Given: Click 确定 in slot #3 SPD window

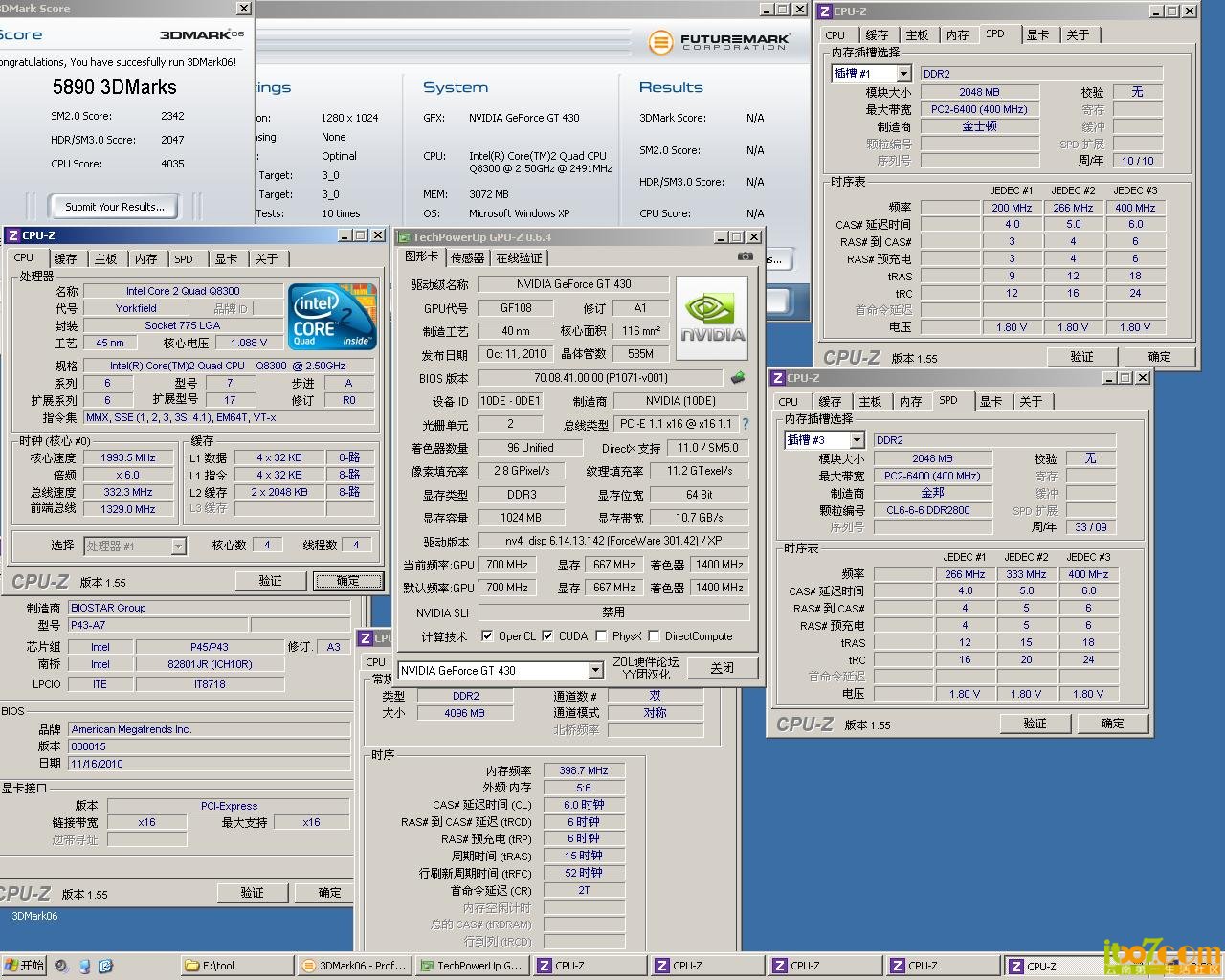Looking at the screenshot, I should click(1113, 724).
